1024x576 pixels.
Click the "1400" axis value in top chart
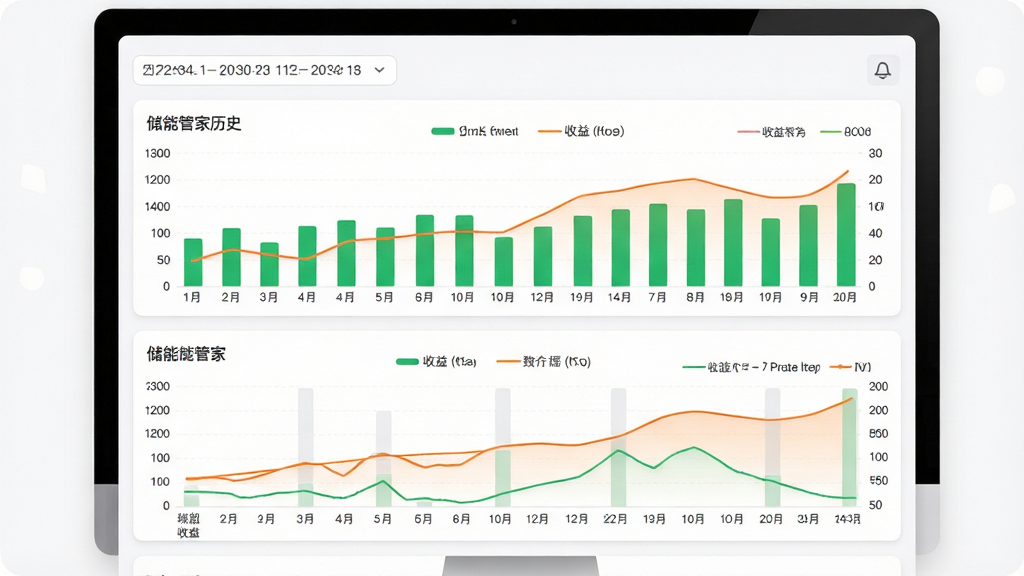pyautogui.click(x=157, y=206)
